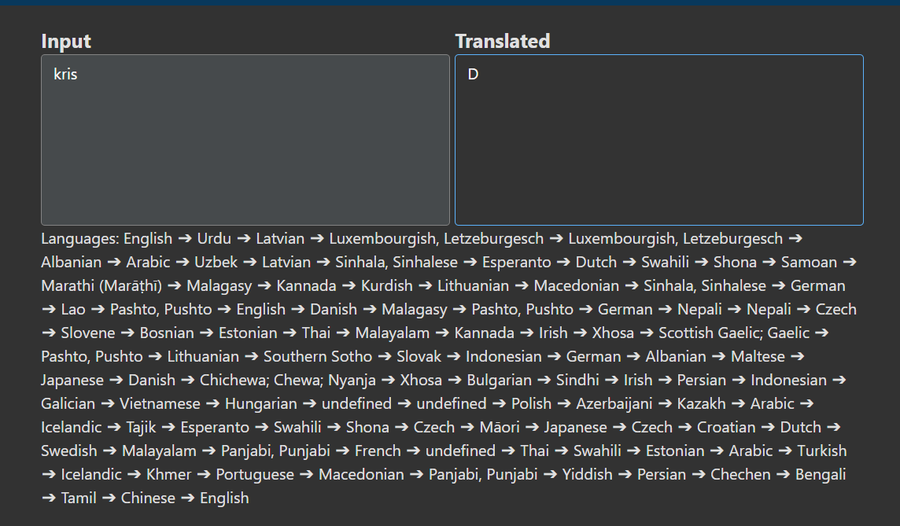
Task: Click 'Chinese' near the chain's end
Action: [148, 498]
